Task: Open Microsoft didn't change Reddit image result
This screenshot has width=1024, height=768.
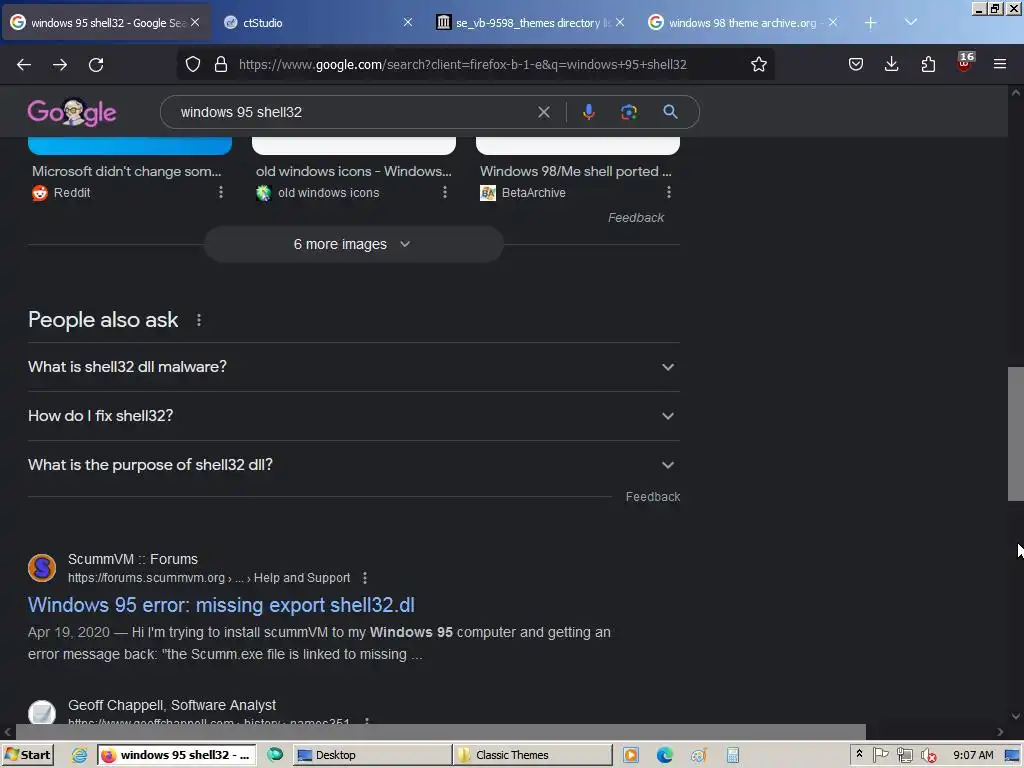Action: click(x=127, y=171)
